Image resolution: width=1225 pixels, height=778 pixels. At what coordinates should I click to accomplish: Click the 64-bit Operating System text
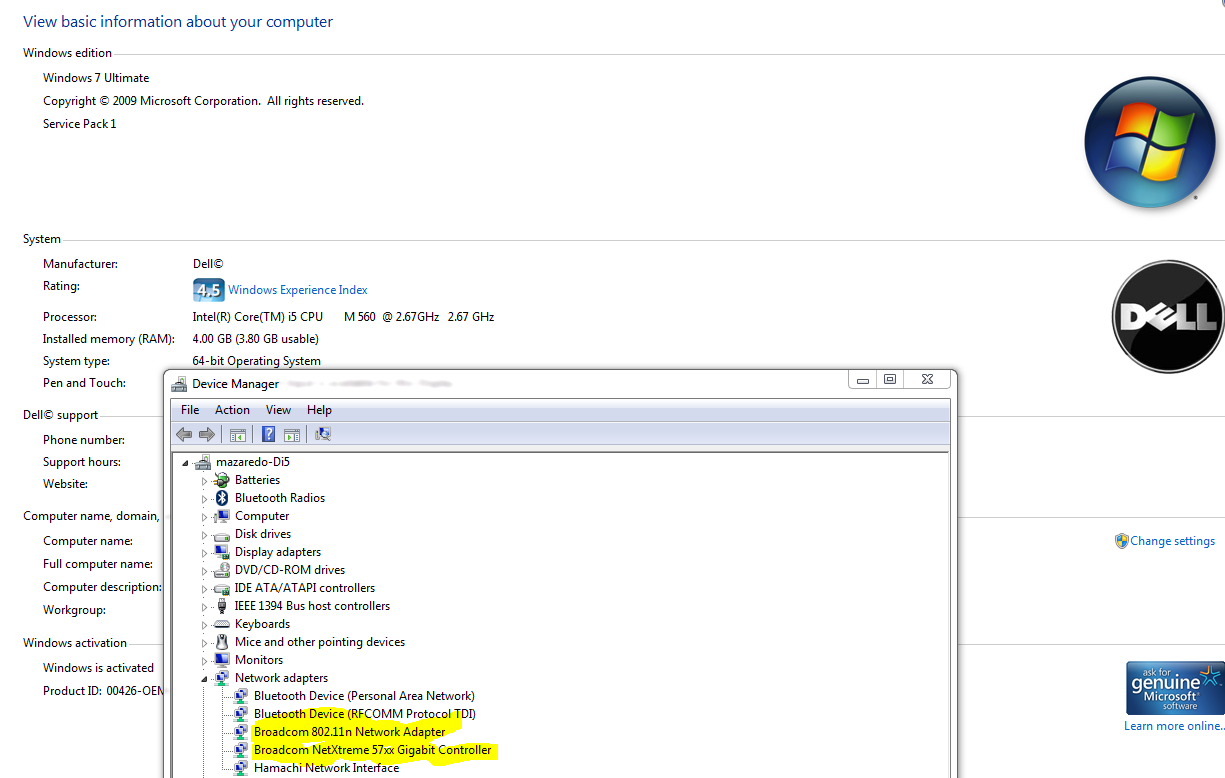coord(257,361)
